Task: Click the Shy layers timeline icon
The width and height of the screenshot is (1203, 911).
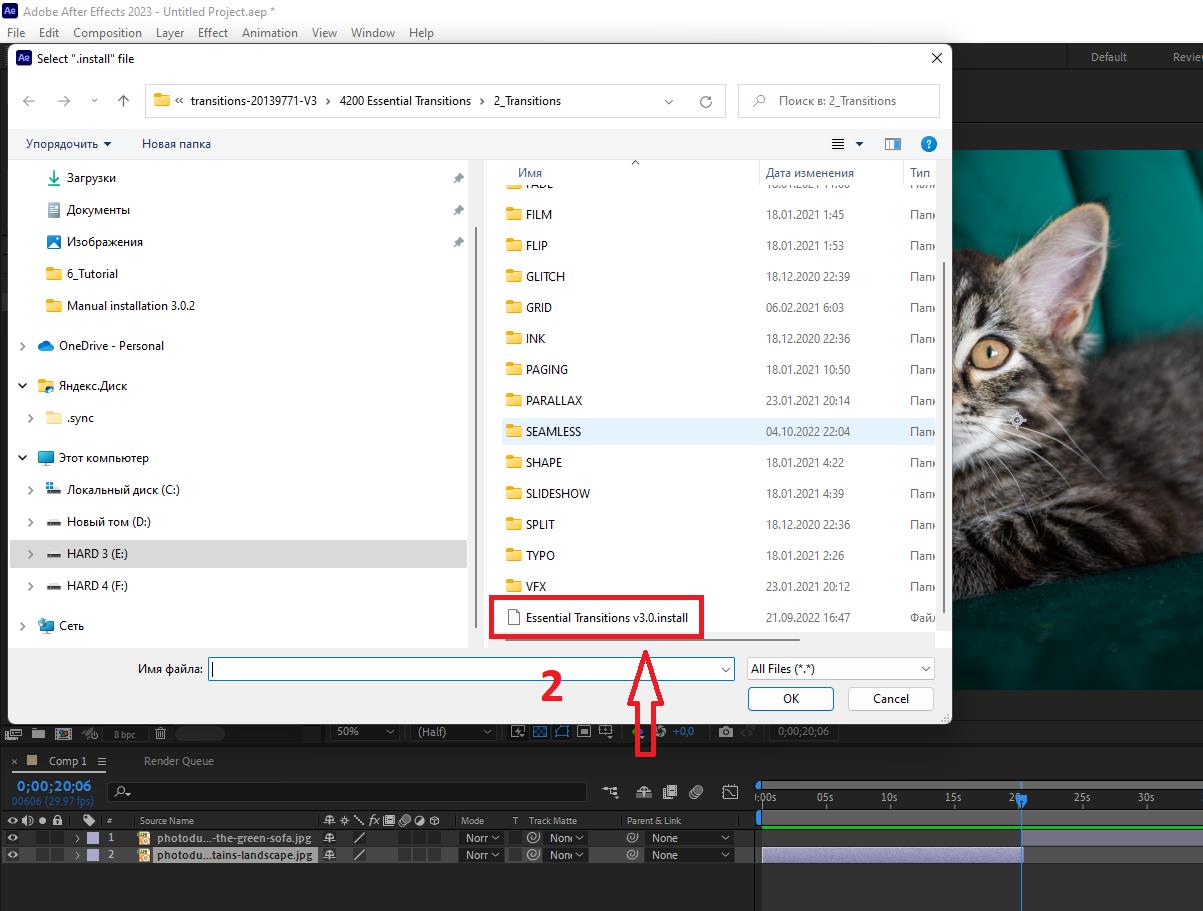Action: tap(643, 792)
